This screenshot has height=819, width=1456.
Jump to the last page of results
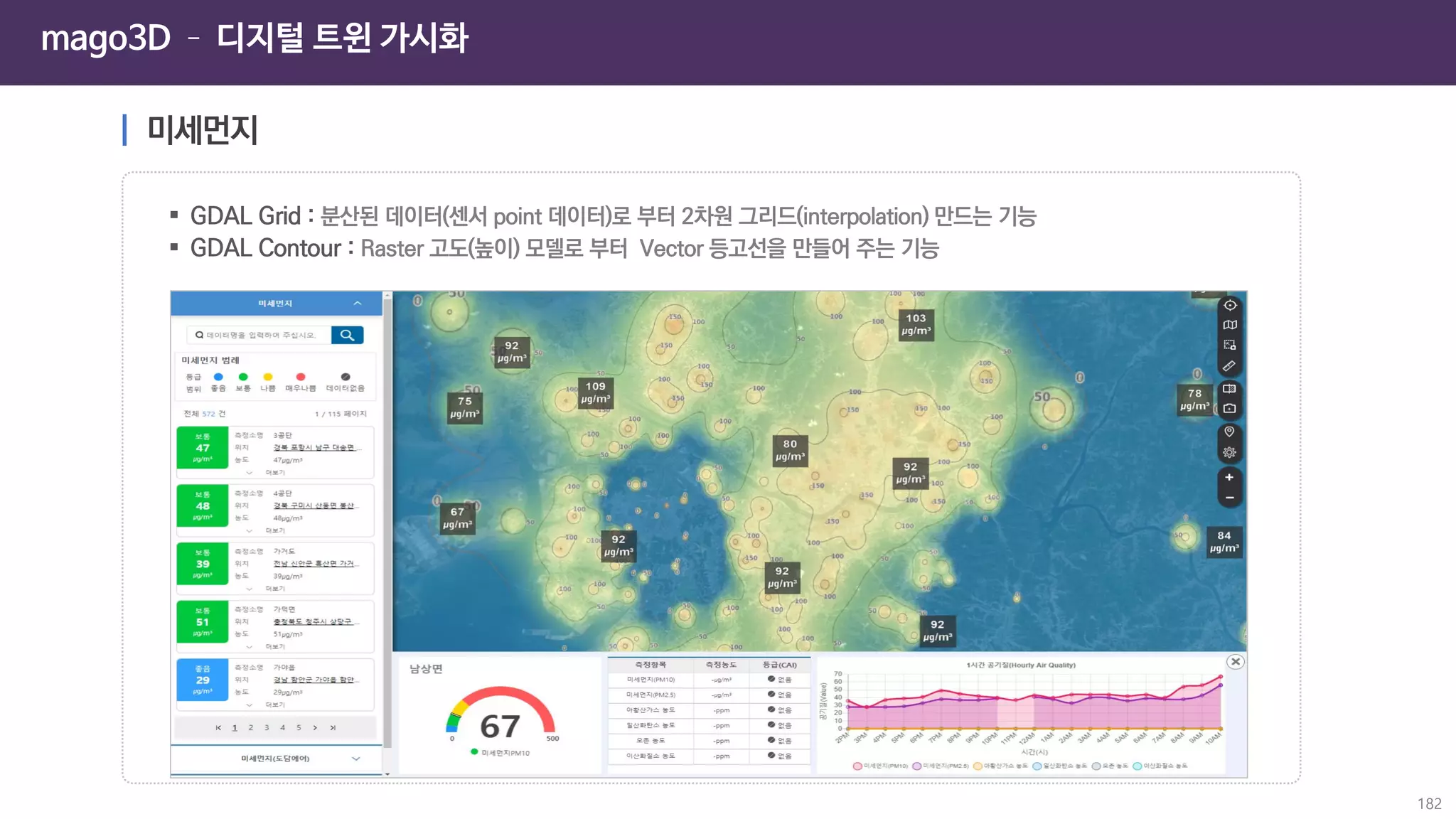(333, 728)
